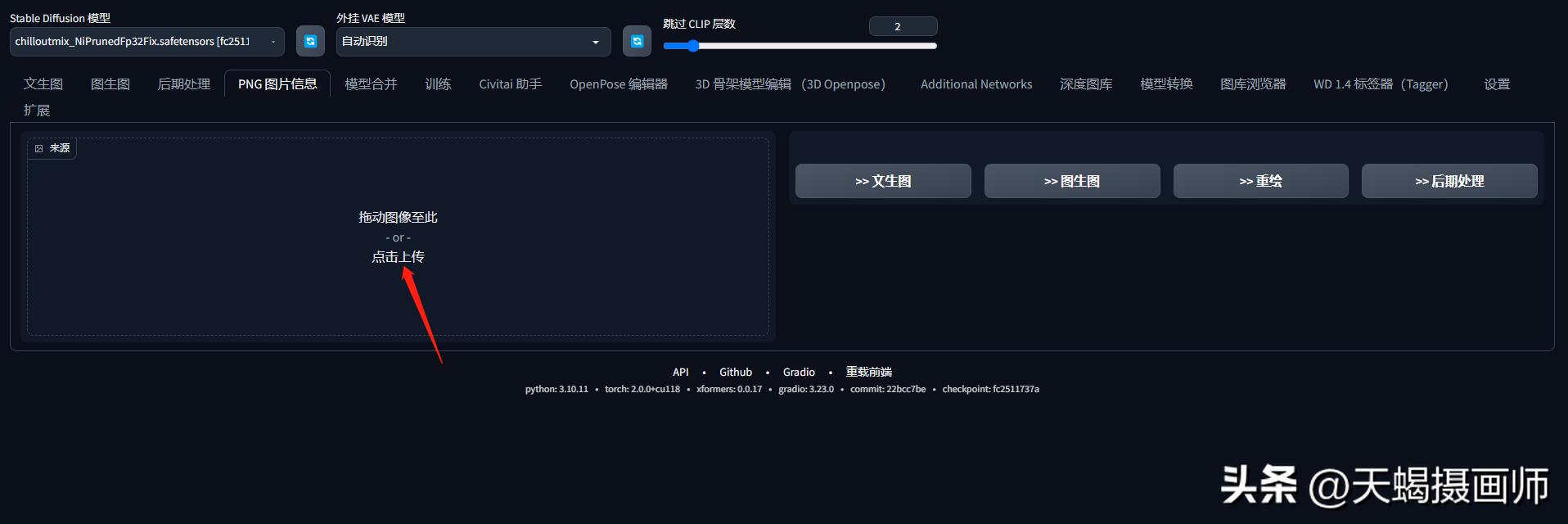
Task: Open the Civitai 助手 tab
Action: coord(511,84)
